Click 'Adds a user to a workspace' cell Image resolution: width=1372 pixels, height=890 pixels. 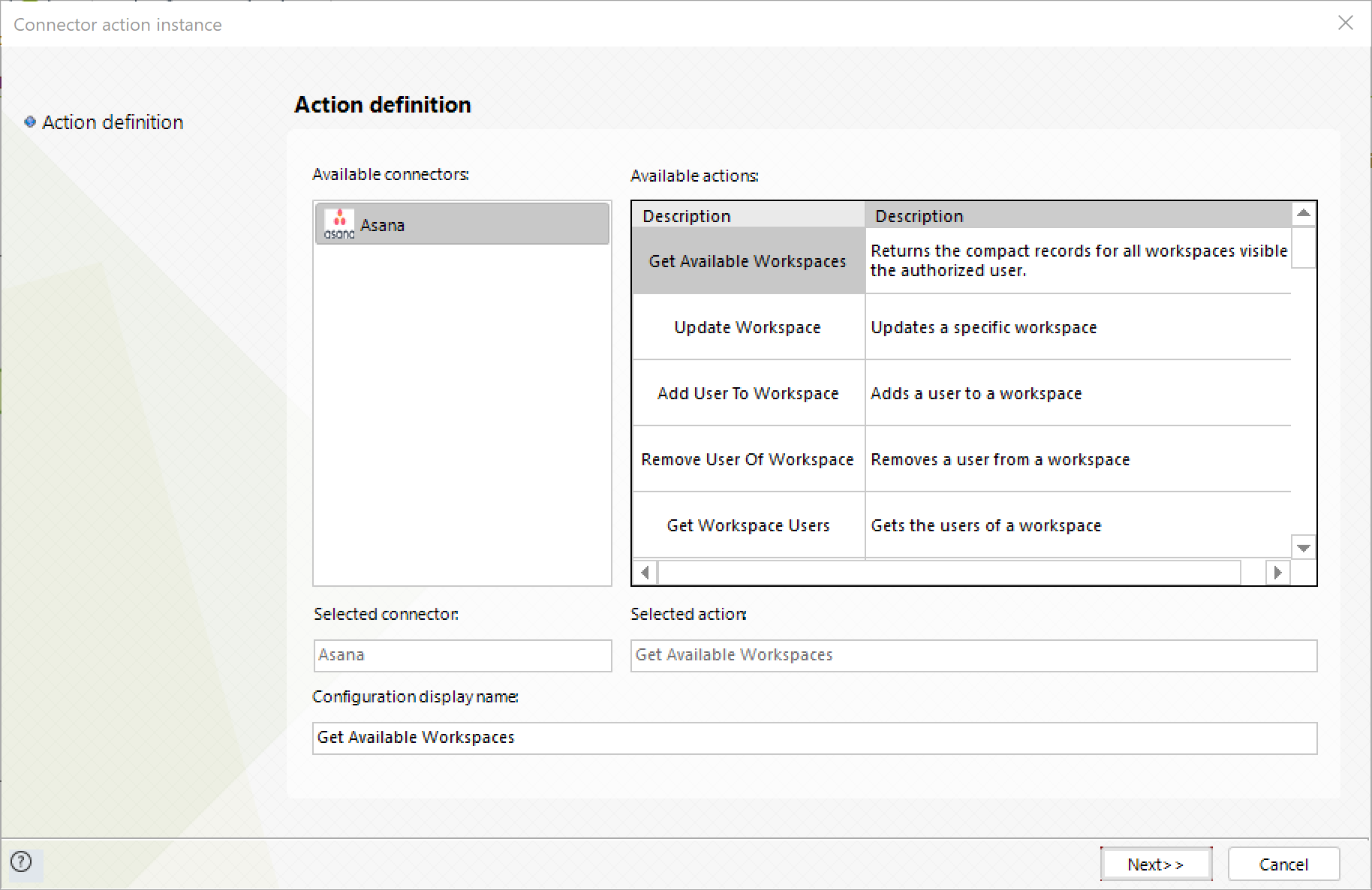[x=1078, y=393]
